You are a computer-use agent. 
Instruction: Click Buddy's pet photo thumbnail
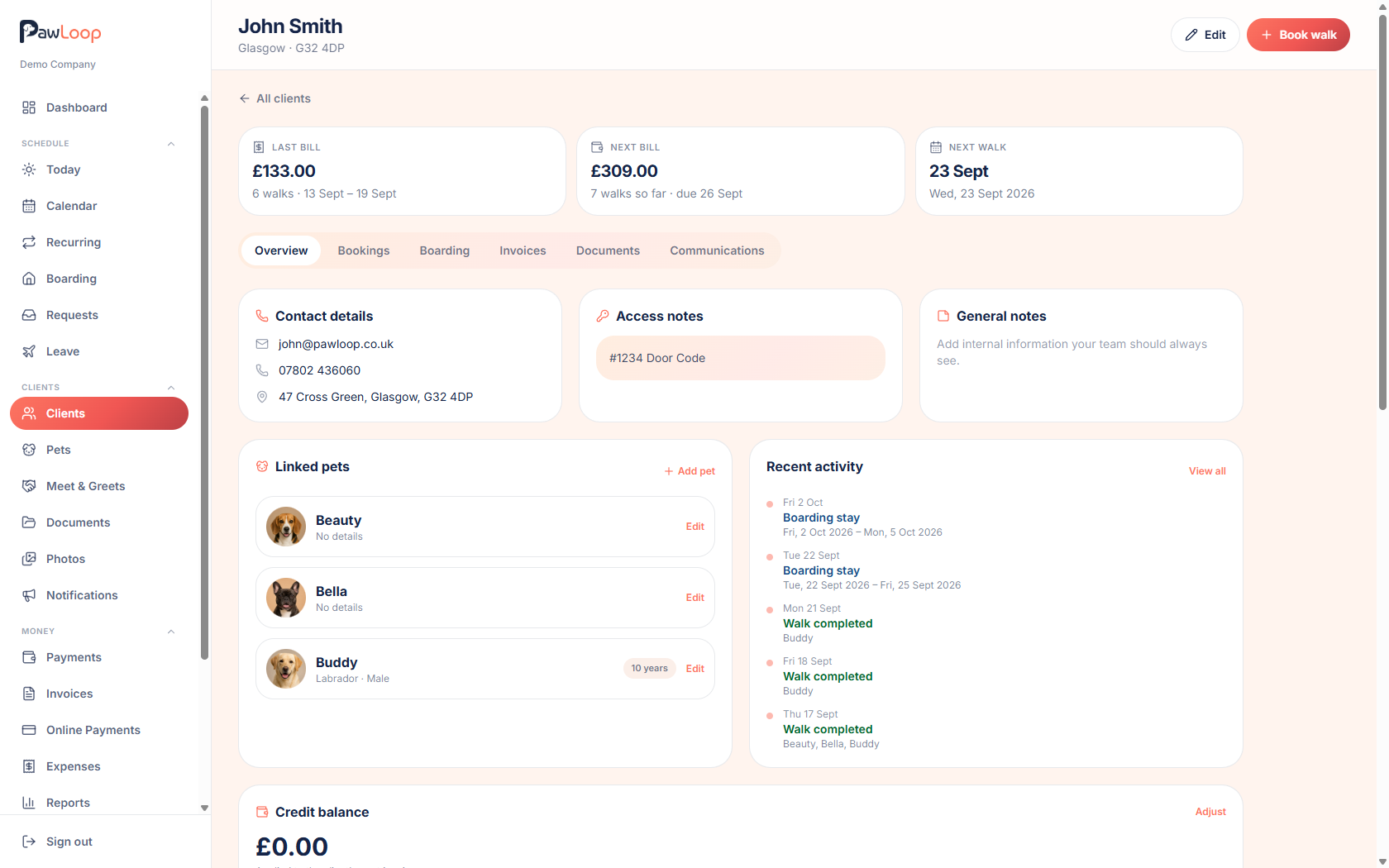tap(286, 669)
